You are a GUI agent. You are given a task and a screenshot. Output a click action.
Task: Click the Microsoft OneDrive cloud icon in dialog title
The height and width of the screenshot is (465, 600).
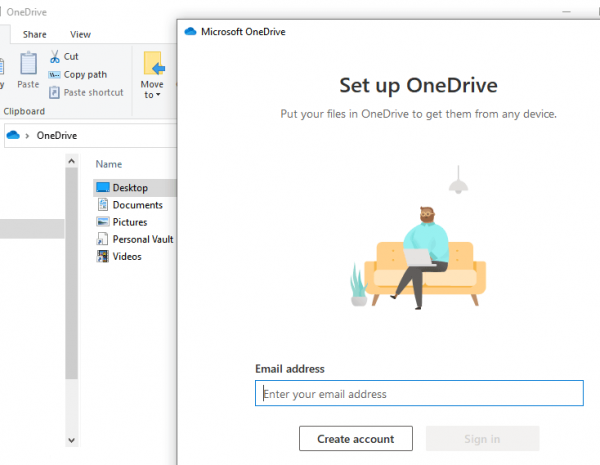tap(190, 31)
